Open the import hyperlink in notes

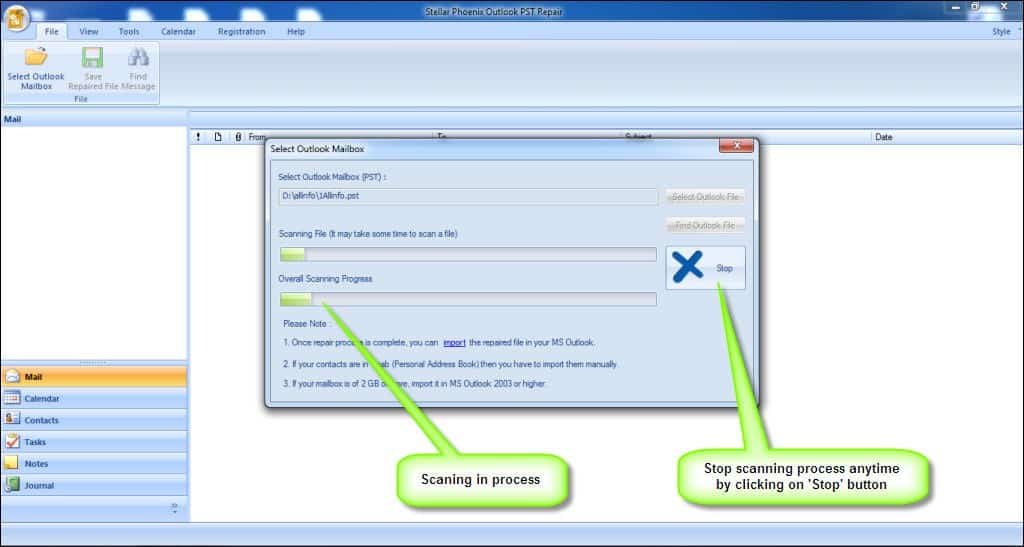tap(454, 342)
